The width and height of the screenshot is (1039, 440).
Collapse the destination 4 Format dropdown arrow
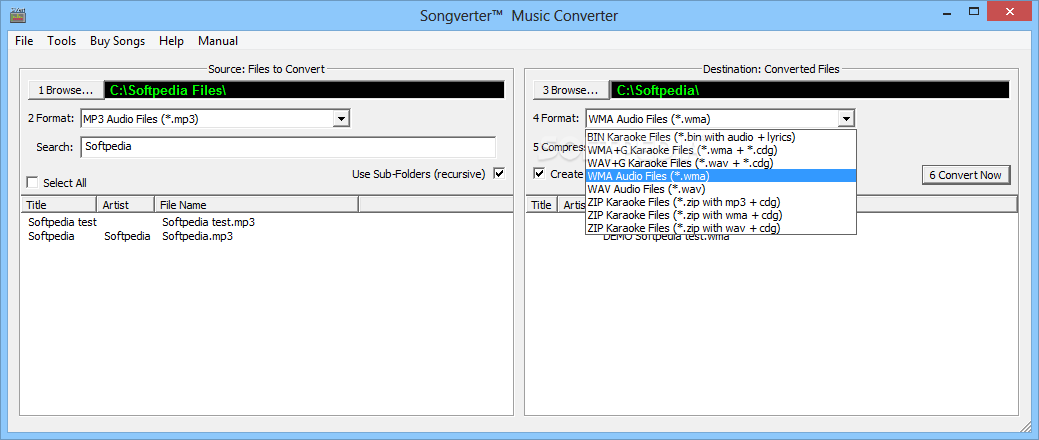tap(846, 119)
